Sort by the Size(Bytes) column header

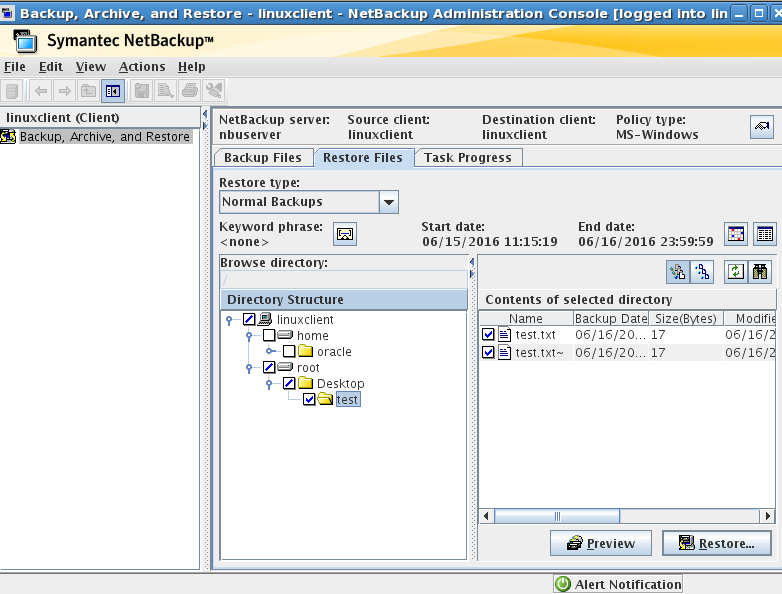(x=686, y=318)
